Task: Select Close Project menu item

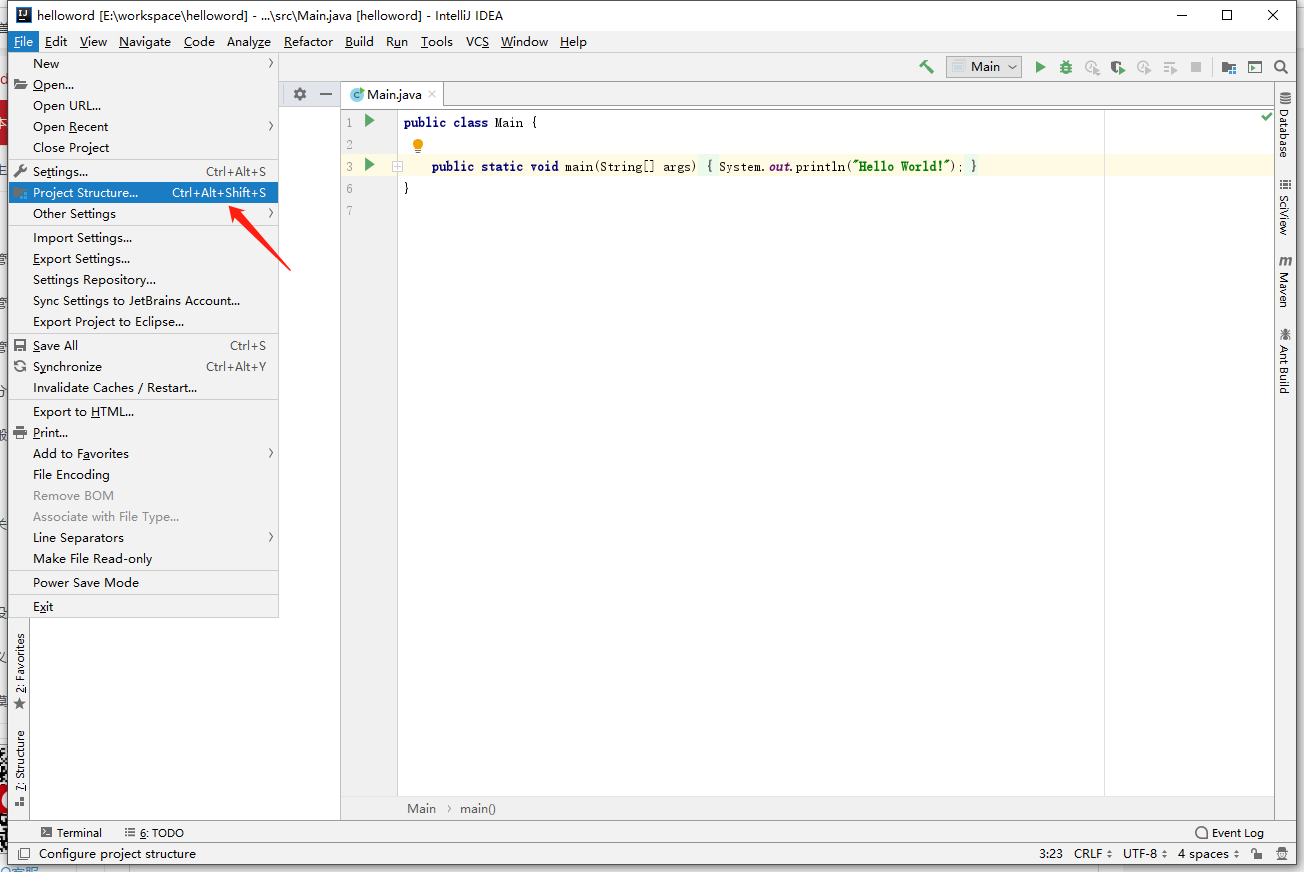Action: (x=143, y=147)
